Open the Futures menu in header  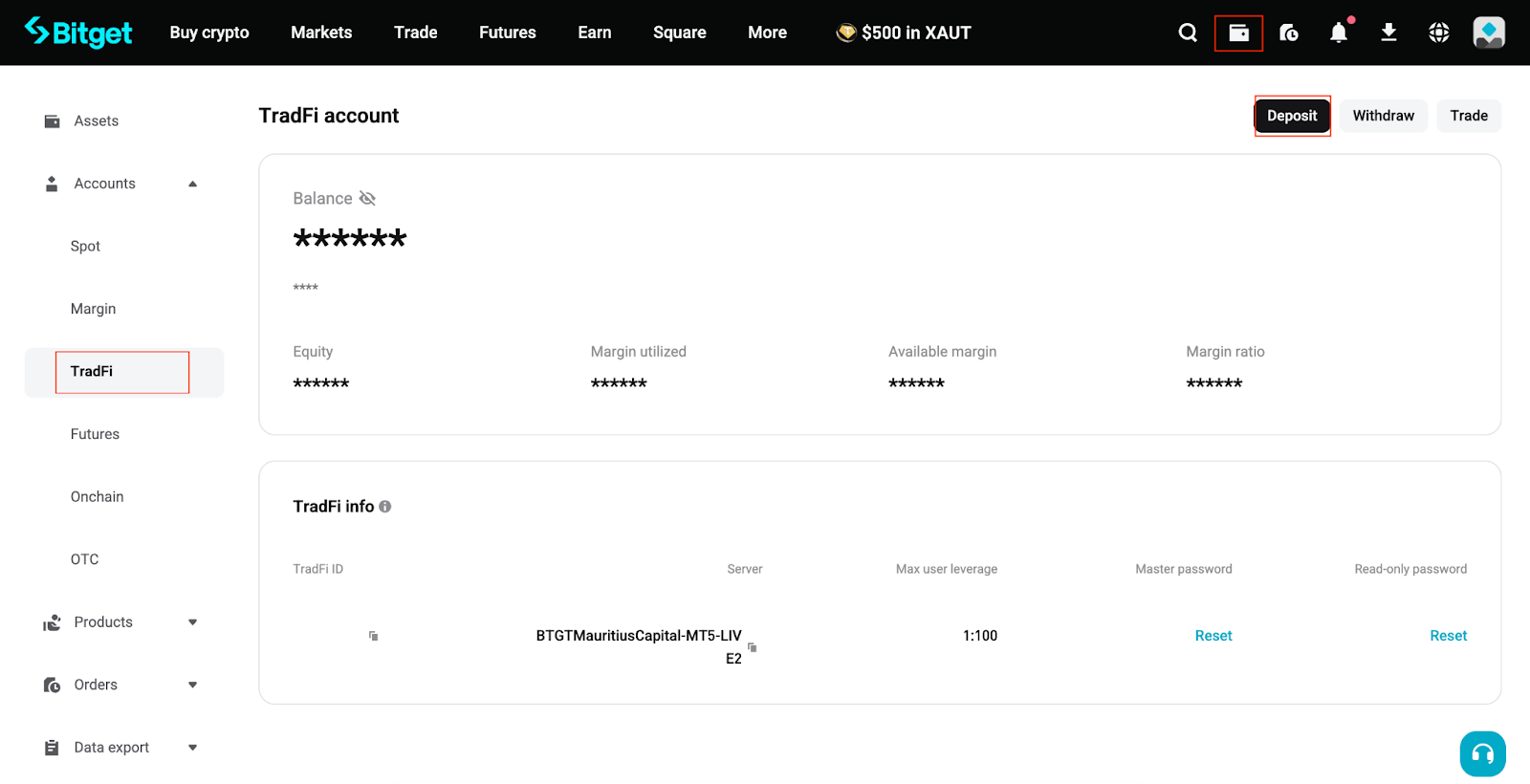pos(508,33)
